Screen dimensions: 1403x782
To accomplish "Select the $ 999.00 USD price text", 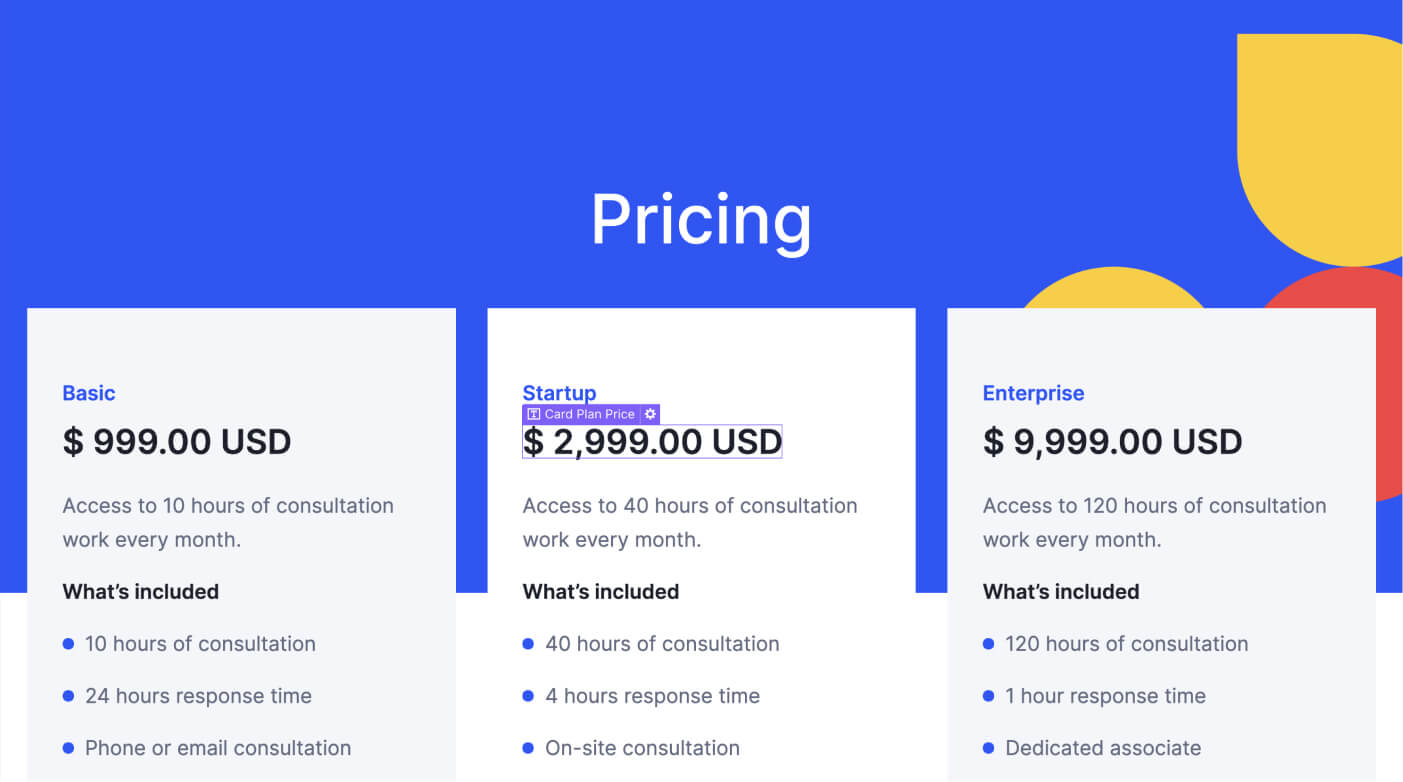I will click(x=177, y=441).
